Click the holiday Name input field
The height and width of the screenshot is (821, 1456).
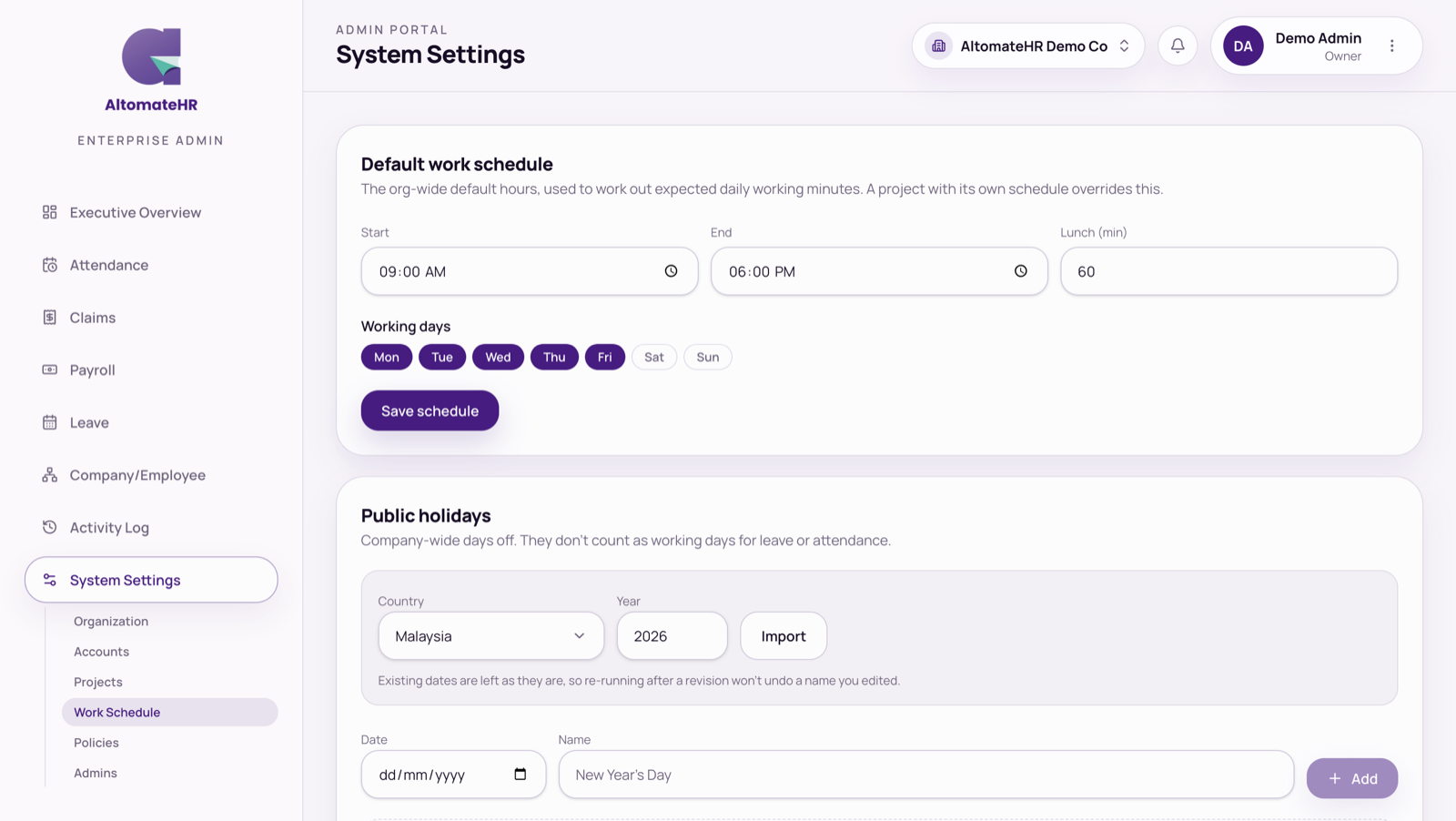pyautogui.click(x=926, y=775)
